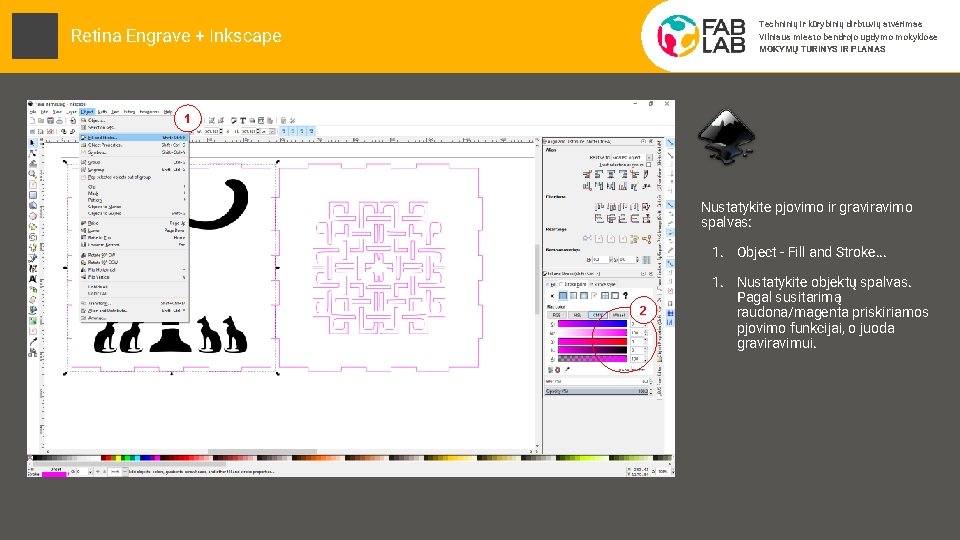
Task: Select HSL color mode button
Action: point(577,315)
